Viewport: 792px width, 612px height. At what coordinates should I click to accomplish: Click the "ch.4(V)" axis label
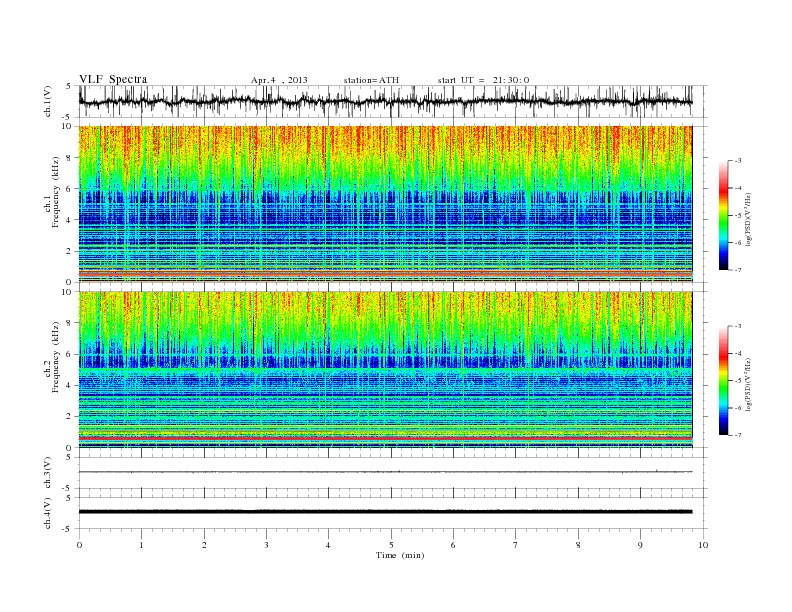(48, 513)
